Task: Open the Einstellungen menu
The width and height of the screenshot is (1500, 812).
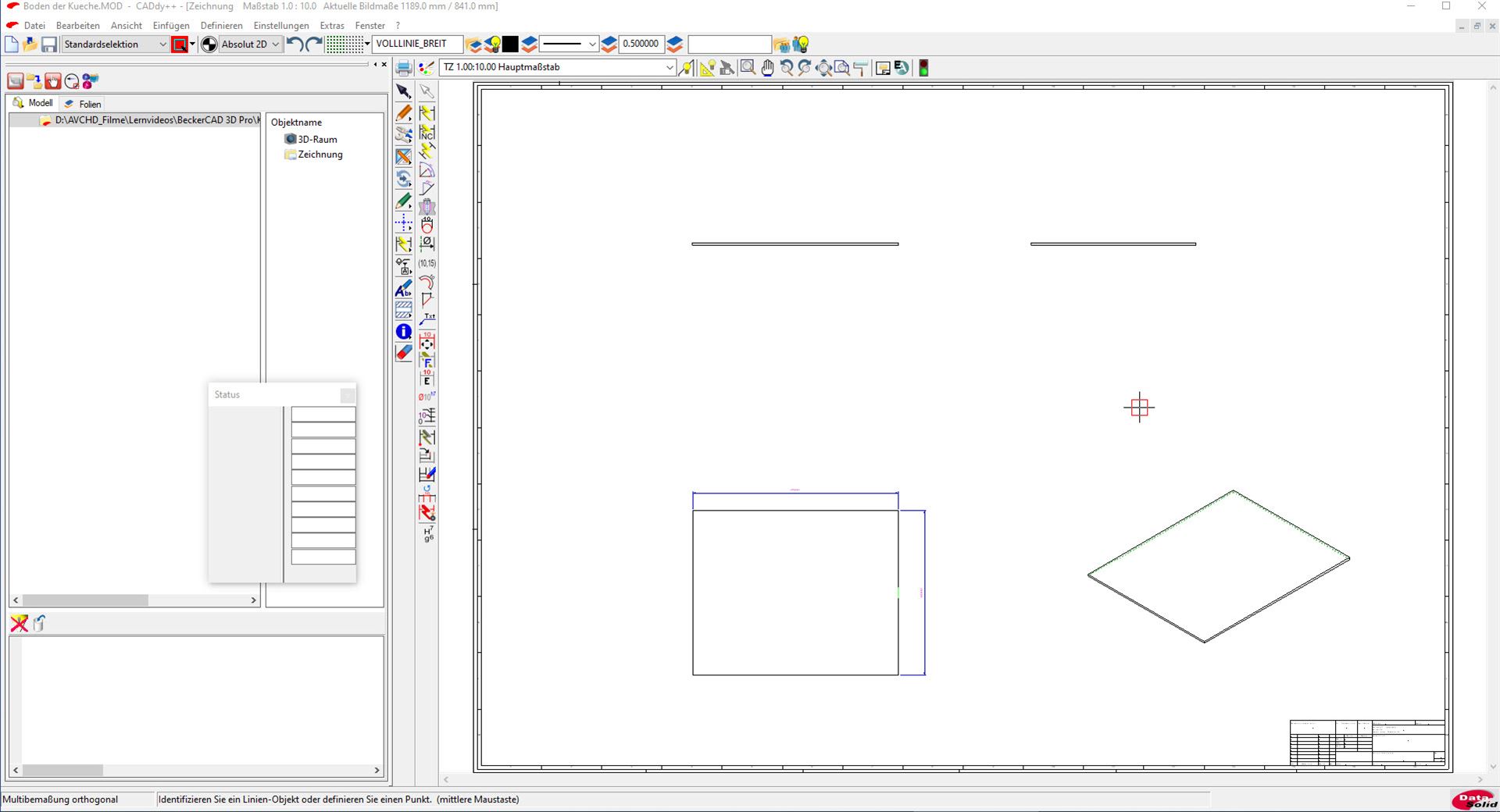Action: click(281, 26)
